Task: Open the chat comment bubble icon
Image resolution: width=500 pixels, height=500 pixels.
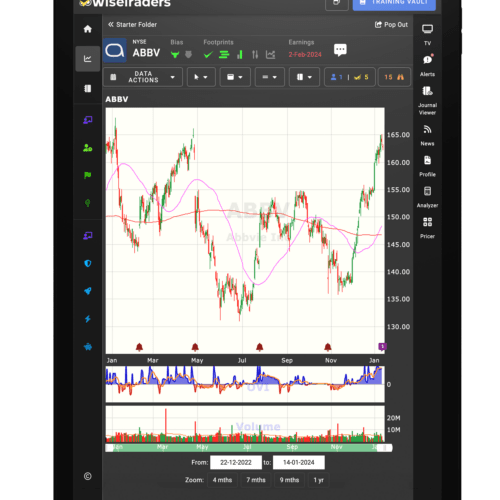Action: (x=340, y=50)
